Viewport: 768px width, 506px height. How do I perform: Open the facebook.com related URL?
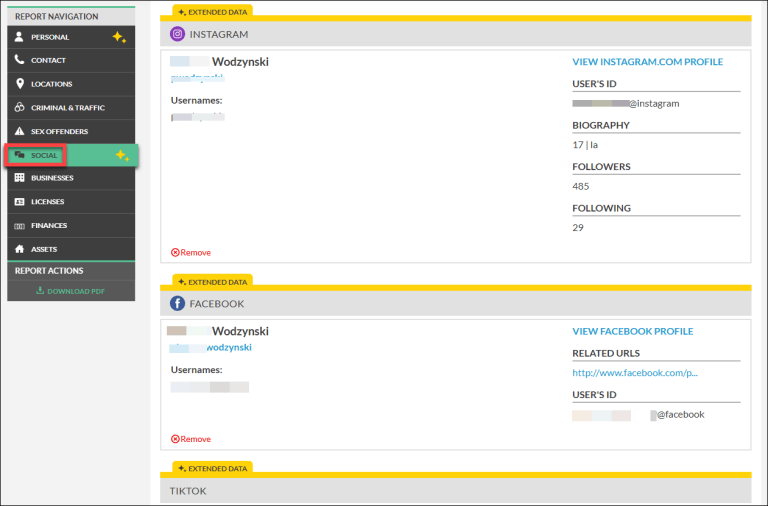pos(634,373)
